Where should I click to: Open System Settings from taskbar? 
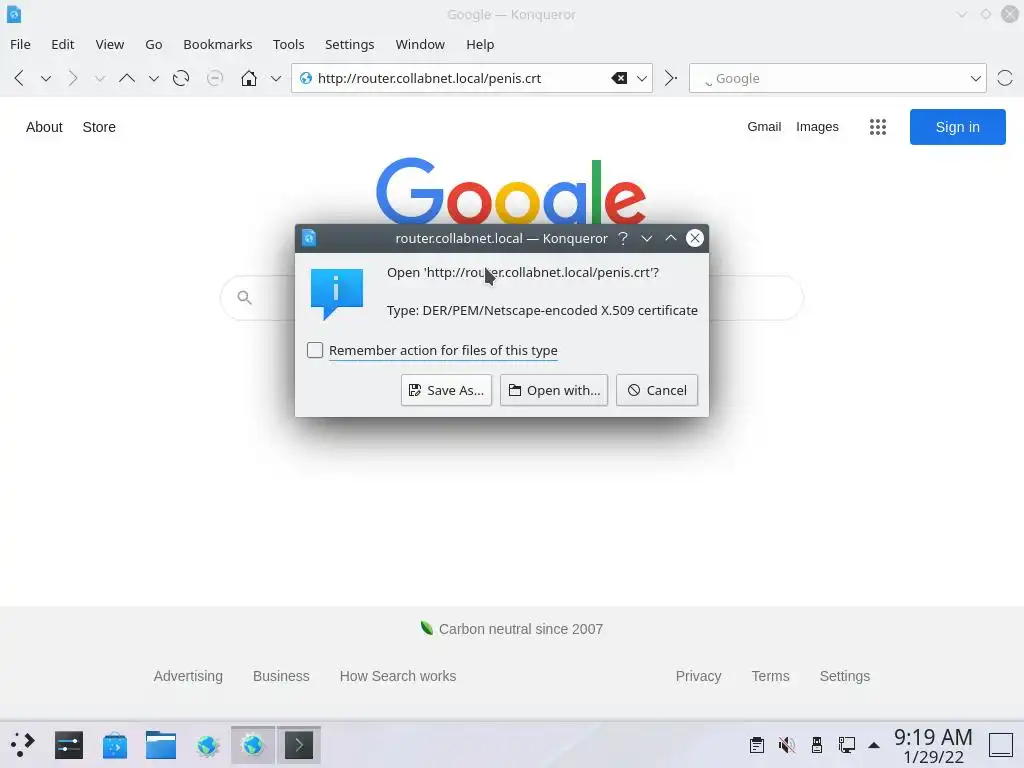[x=69, y=745]
